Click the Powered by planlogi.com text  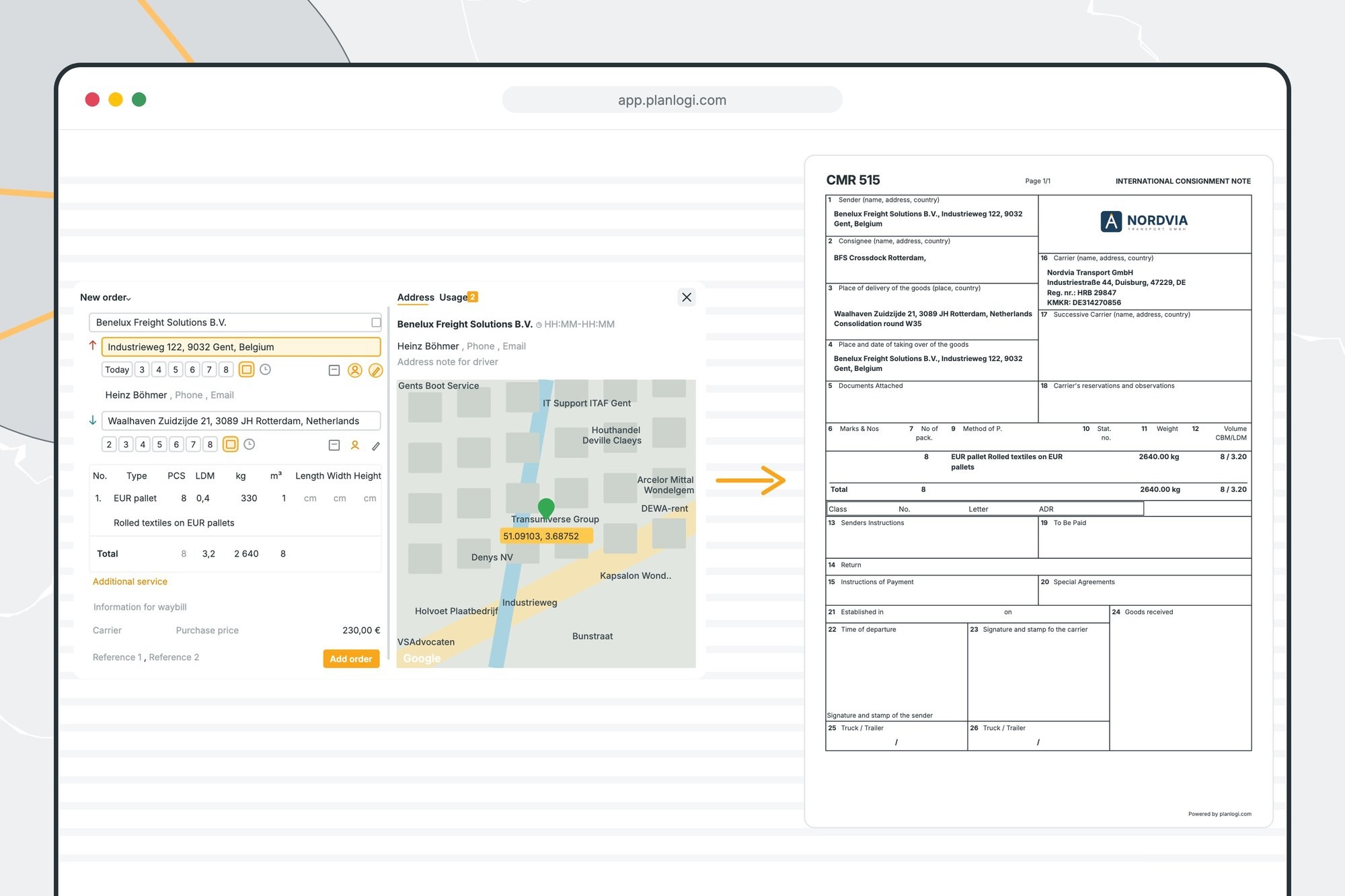pos(1219,814)
